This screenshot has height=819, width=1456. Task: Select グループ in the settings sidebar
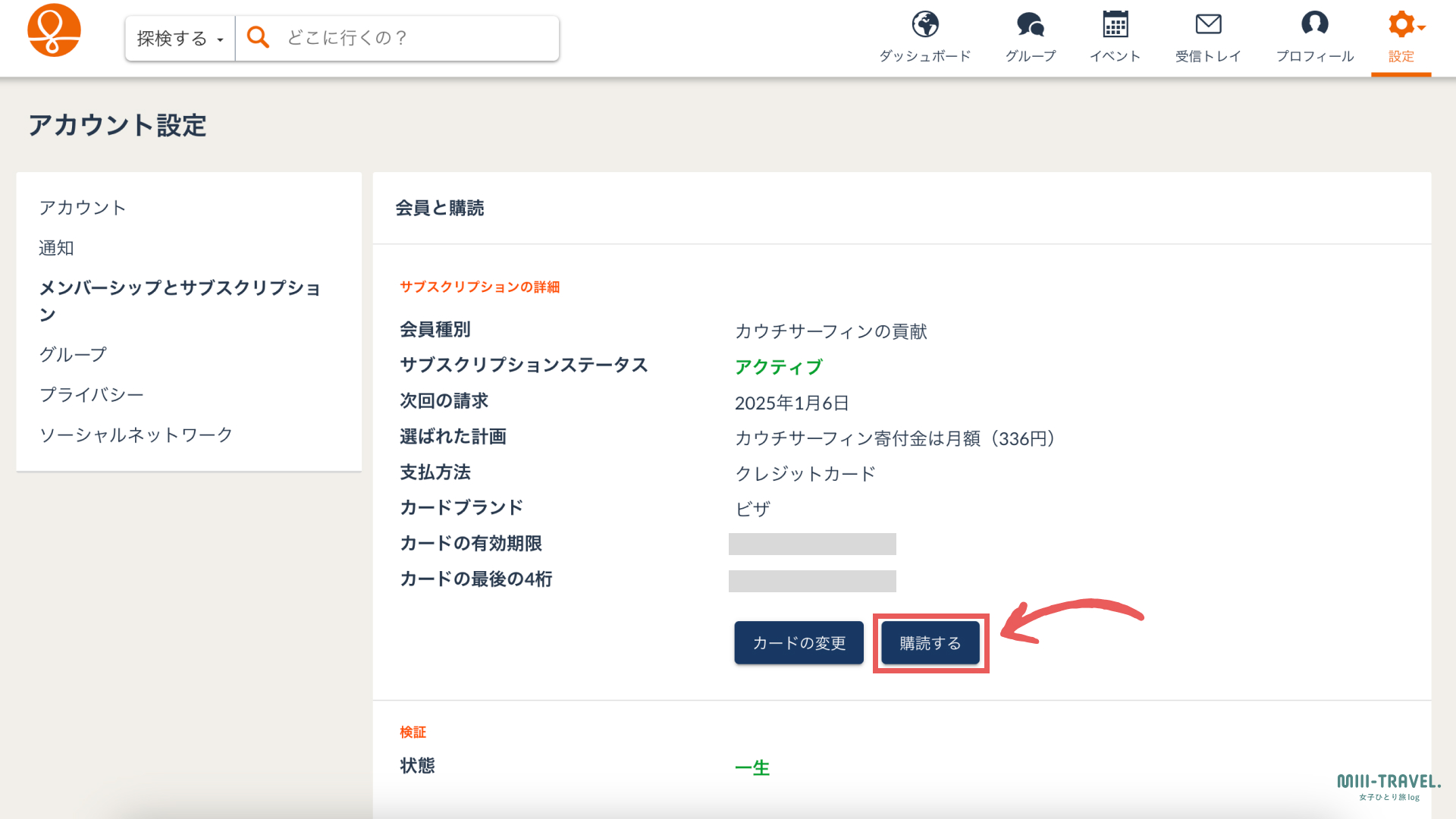[x=73, y=354]
